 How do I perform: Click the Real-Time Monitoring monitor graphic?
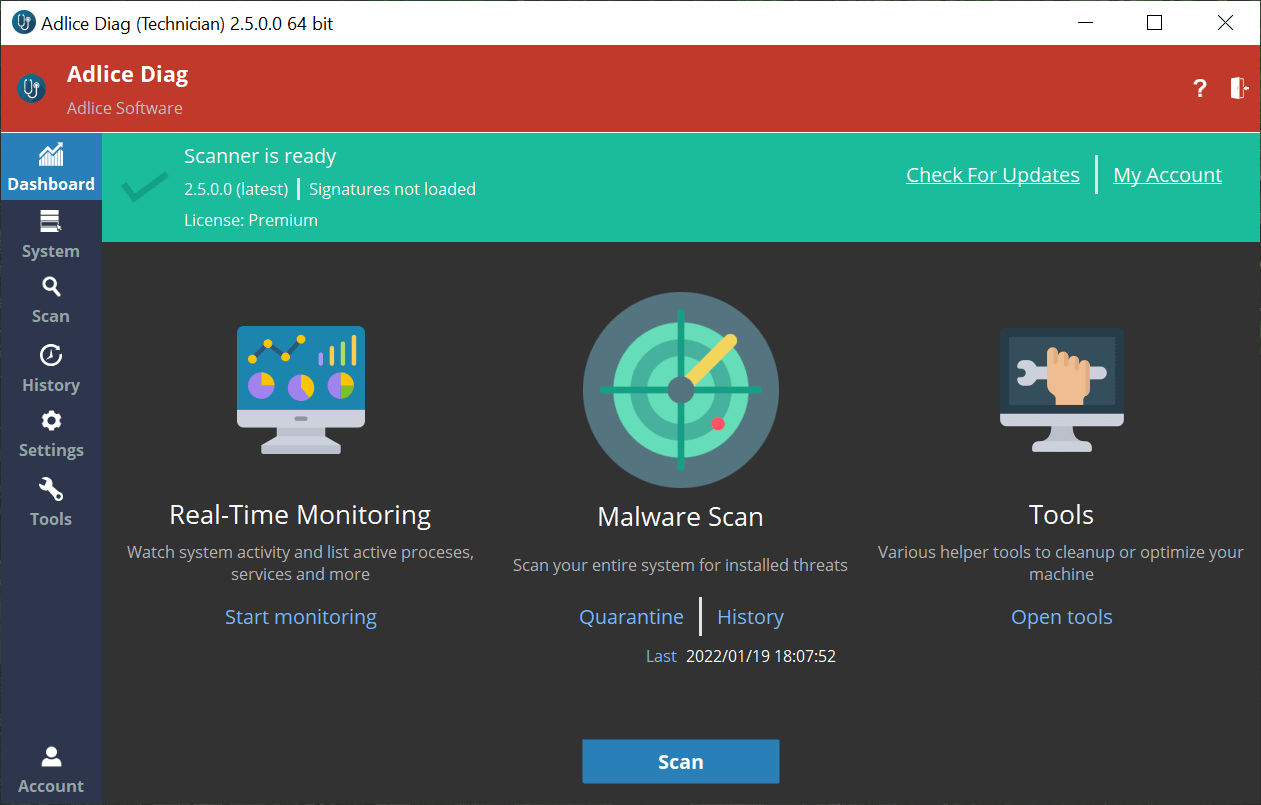click(300, 390)
